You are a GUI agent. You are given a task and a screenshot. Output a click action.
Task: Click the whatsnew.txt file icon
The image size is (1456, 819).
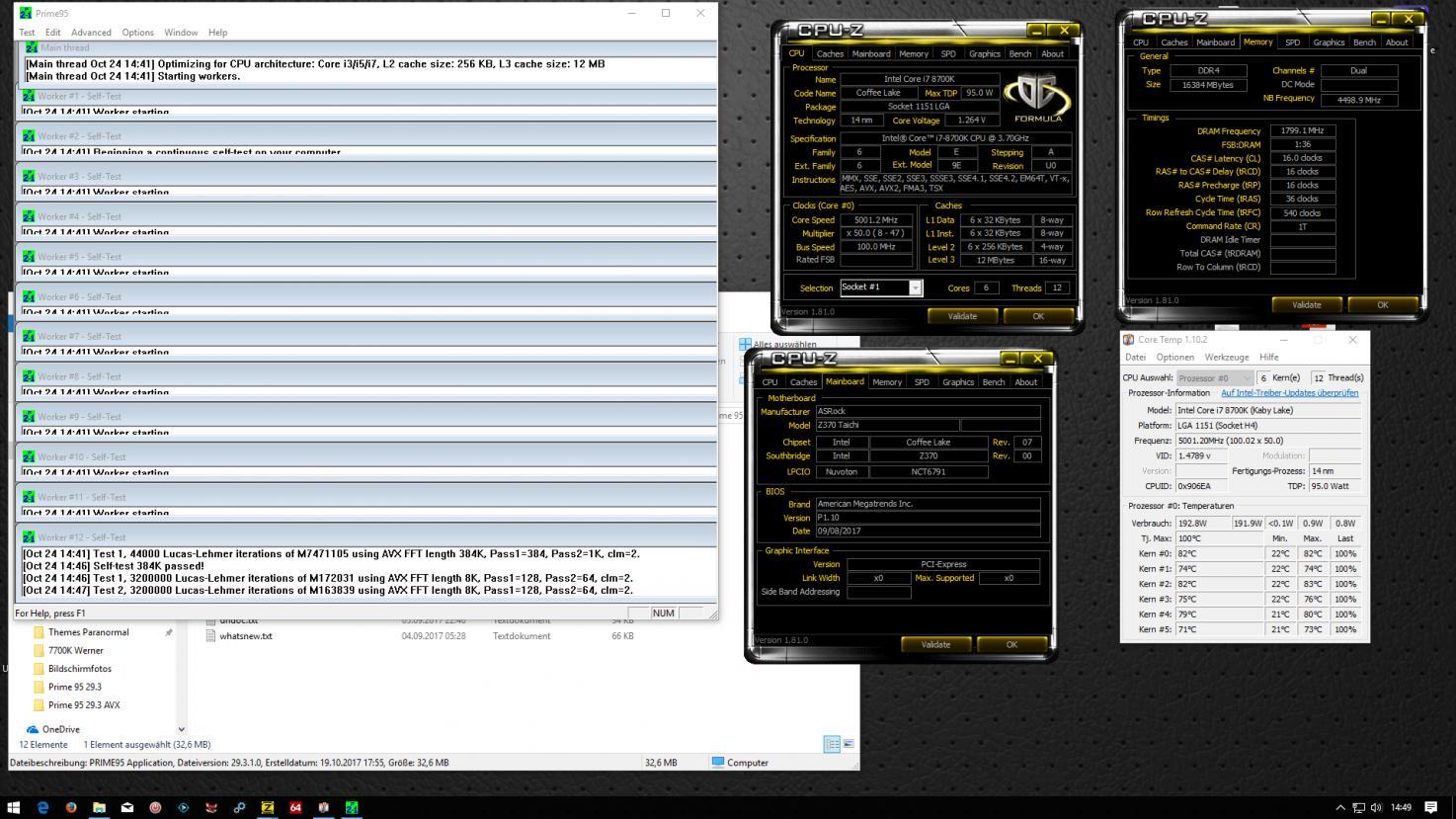(x=210, y=636)
